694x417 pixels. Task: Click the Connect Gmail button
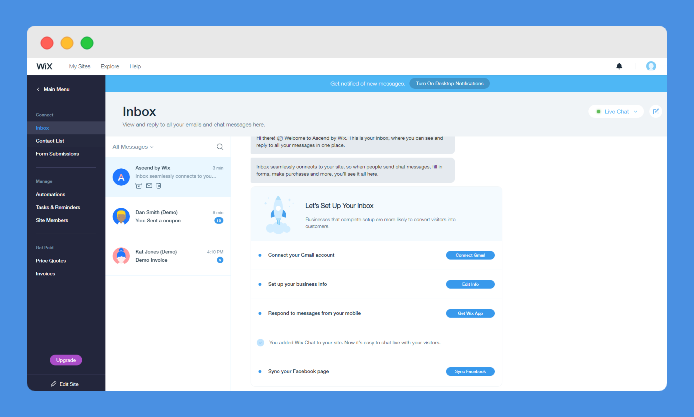click(470, 255)
